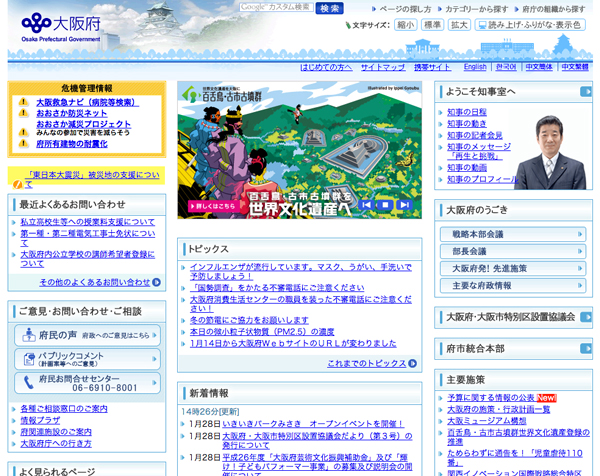This screenshot has width=600, height=476.
Task: Set text size to 縮小
Action: pos(405,25)
